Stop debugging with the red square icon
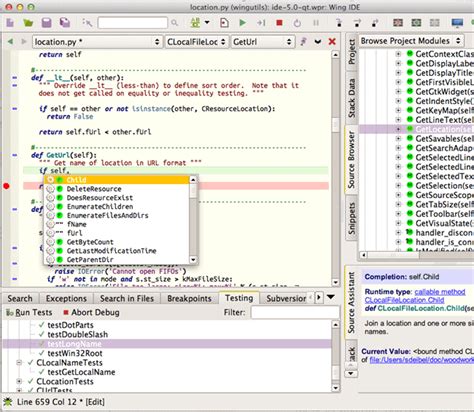Image resolution: width=474 pixels, height=412 pixels. pos(279,23)
